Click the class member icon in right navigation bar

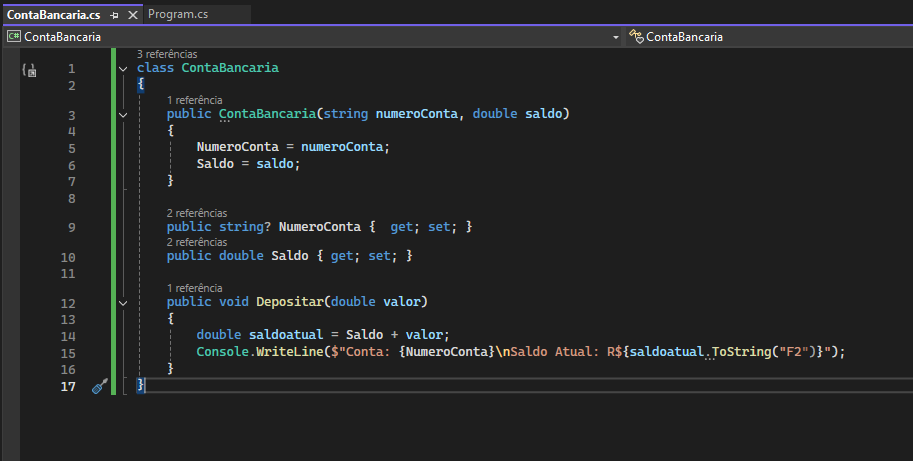click(x=635, y=37)
